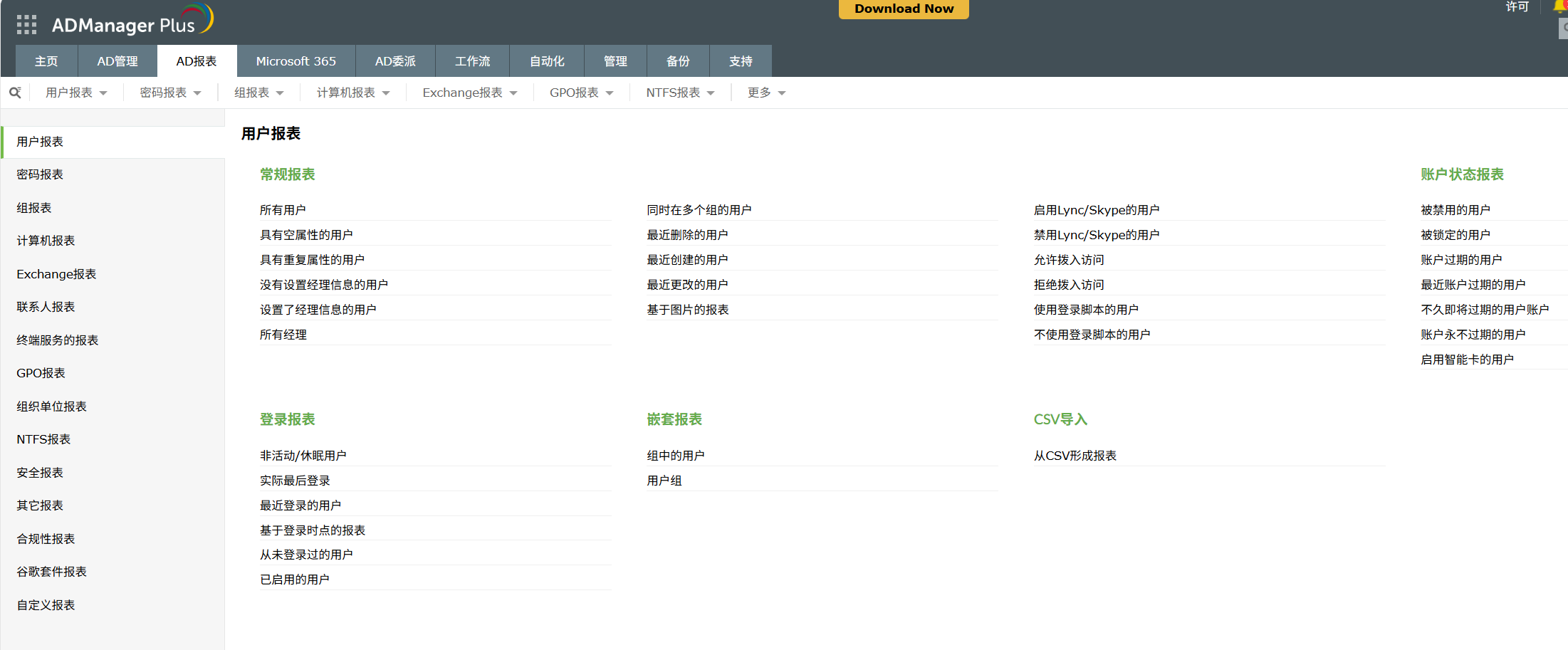Image resolution: width=1568 pixels, height=650 pixels.
Task: Open the 从未登录过的用户 logon report
Action: [x=306, y=554]
